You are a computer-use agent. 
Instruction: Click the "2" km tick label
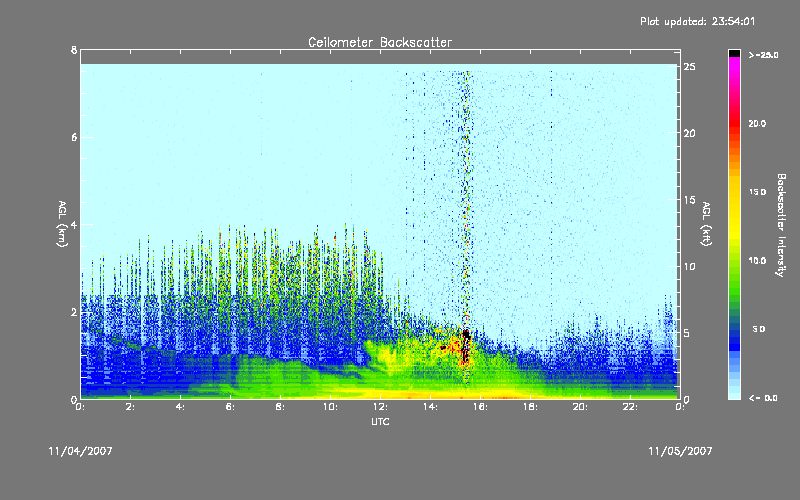(74, 312)
